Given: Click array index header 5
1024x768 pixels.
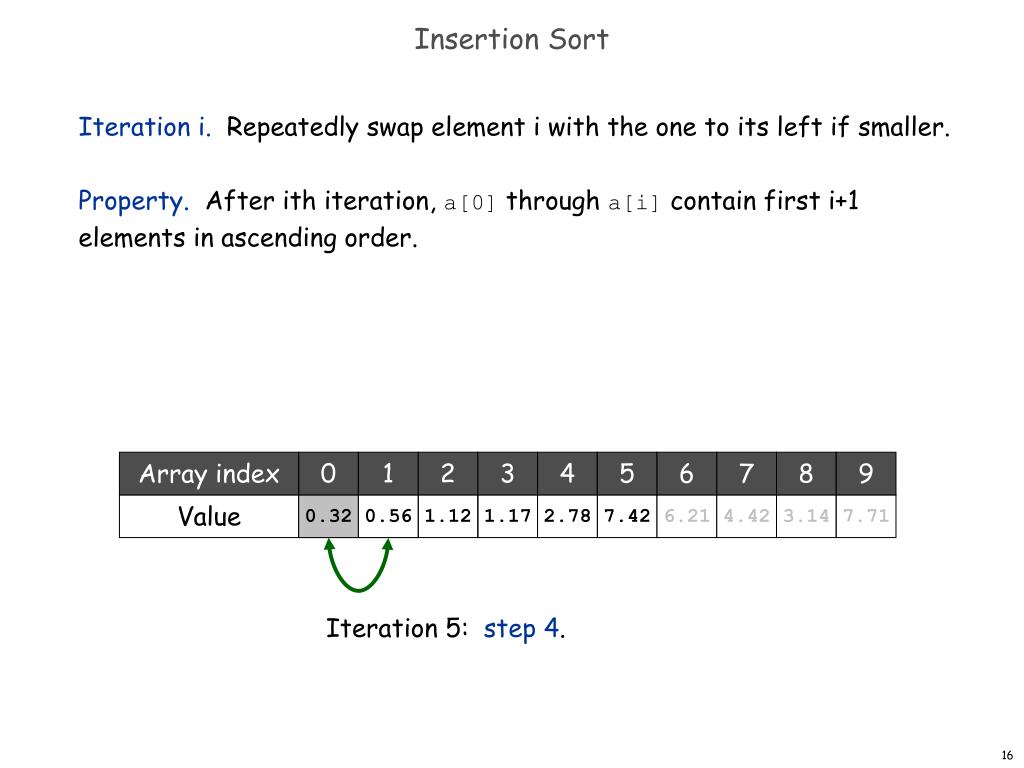Looking at the screenshot, I should 627,473.
